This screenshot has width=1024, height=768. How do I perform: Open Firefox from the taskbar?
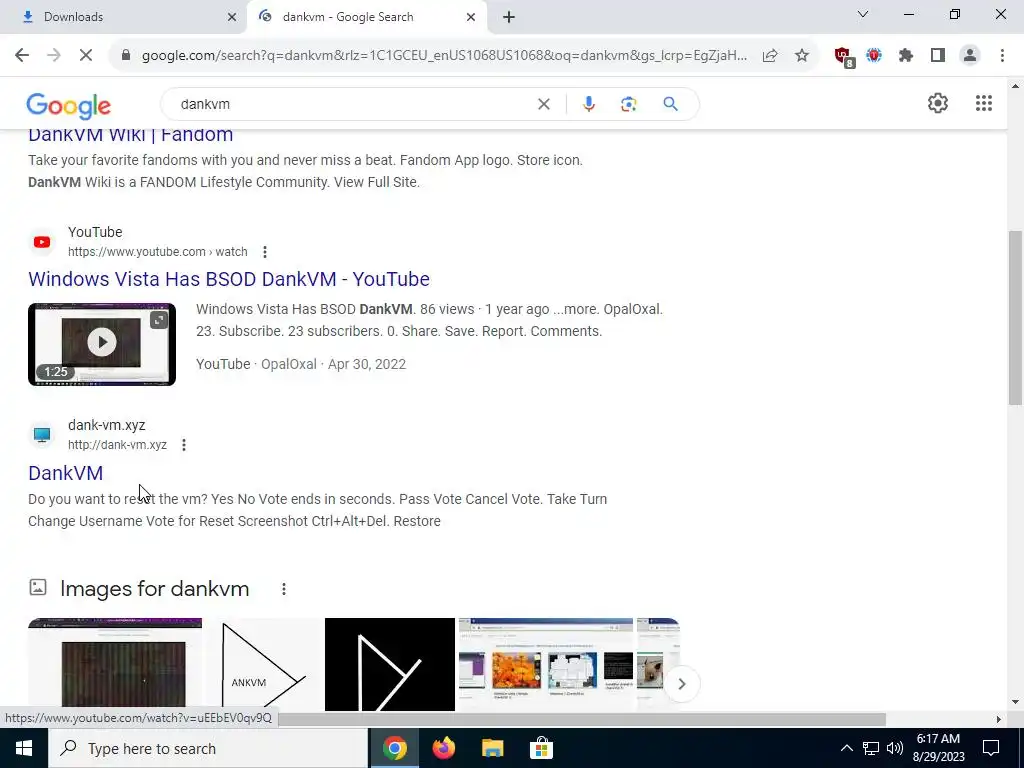click(443, 748)
